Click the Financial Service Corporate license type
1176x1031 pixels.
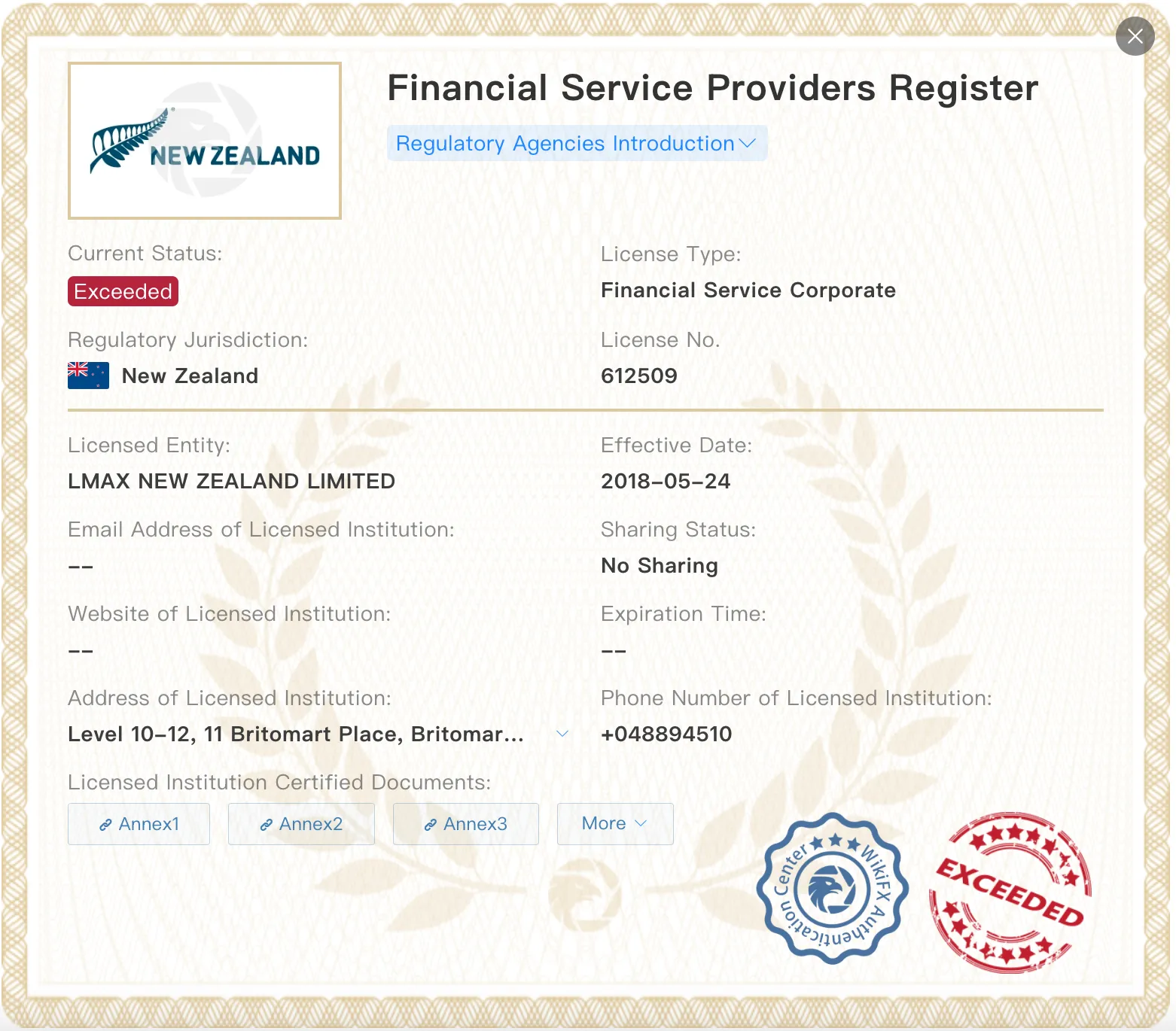(x=748, y=290)
